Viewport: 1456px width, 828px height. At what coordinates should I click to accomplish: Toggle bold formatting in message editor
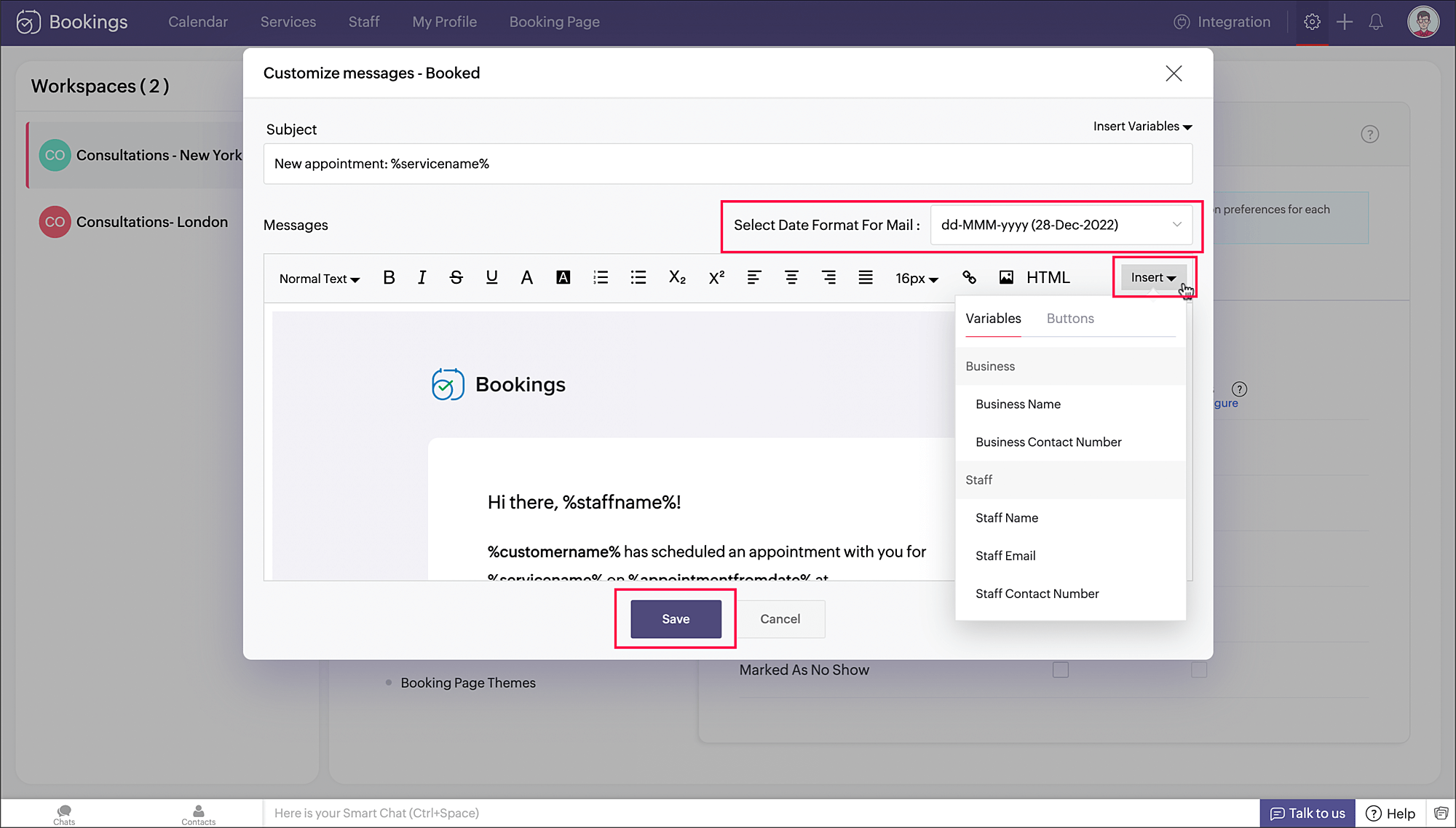389,277
